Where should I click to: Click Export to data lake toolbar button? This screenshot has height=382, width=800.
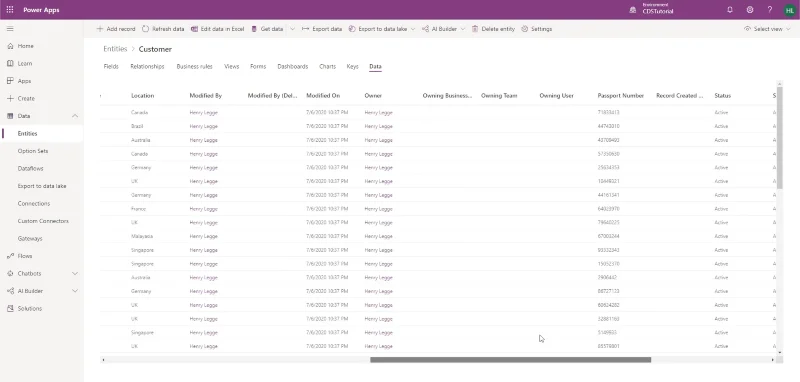pos(378,29)
